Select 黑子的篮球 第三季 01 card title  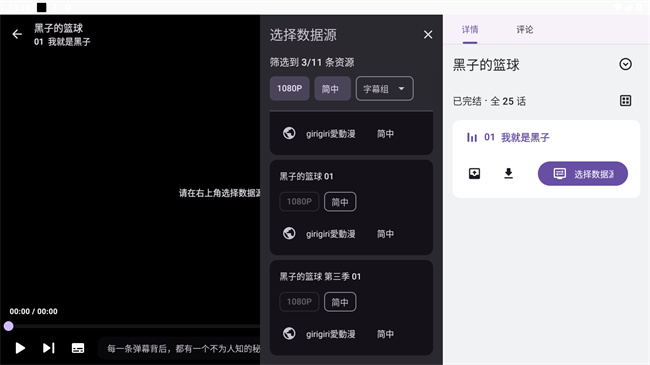pyautogui.click(x=320, y=276)
